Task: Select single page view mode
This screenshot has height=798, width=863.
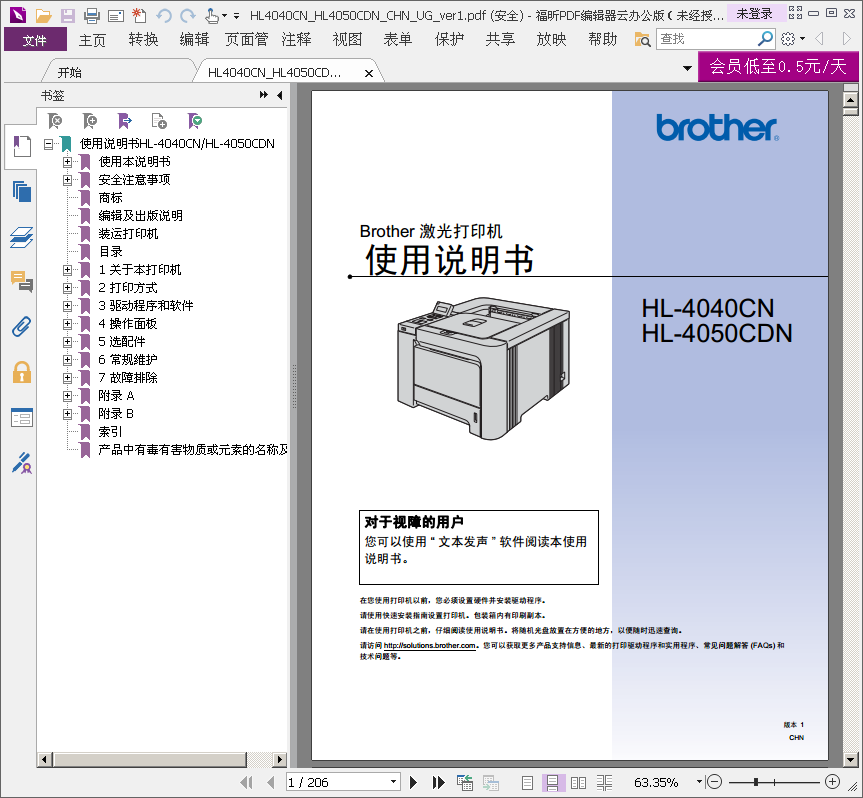Action: tap(527, 783)
